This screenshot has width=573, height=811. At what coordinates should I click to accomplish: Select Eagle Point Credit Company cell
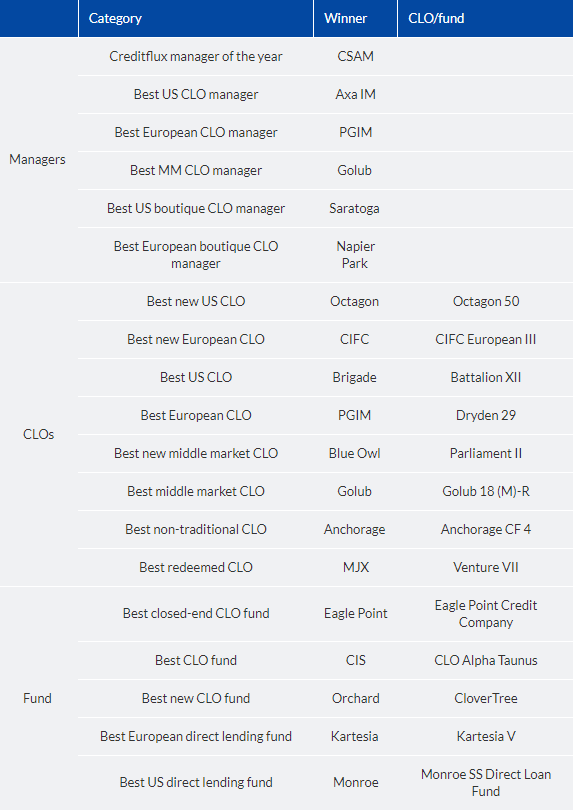click(x=486, y=614)
